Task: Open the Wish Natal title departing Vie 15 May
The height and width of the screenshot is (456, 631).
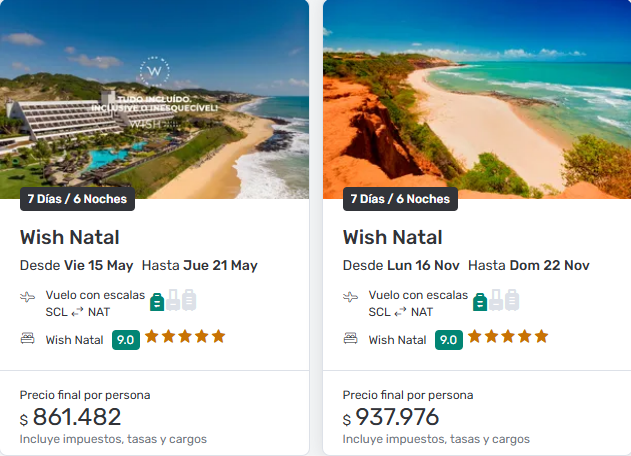Action: tap(69, 237)
